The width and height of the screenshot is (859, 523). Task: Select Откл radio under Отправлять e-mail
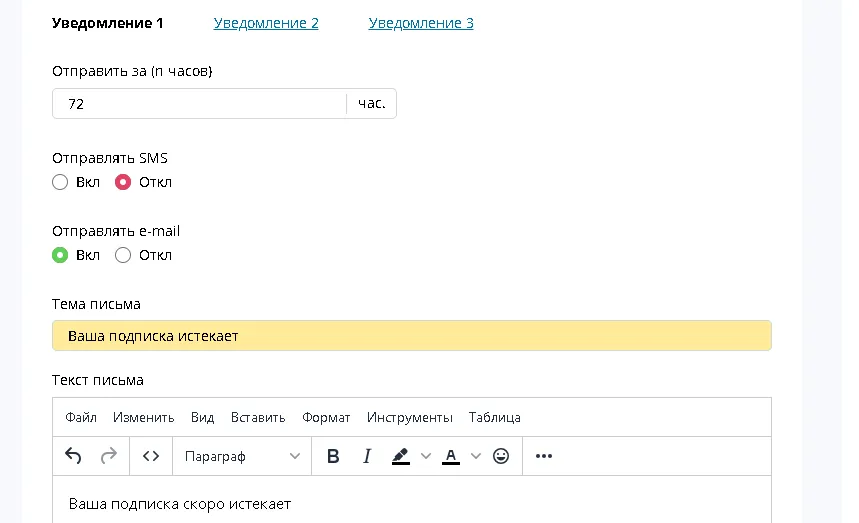[123, 255]
